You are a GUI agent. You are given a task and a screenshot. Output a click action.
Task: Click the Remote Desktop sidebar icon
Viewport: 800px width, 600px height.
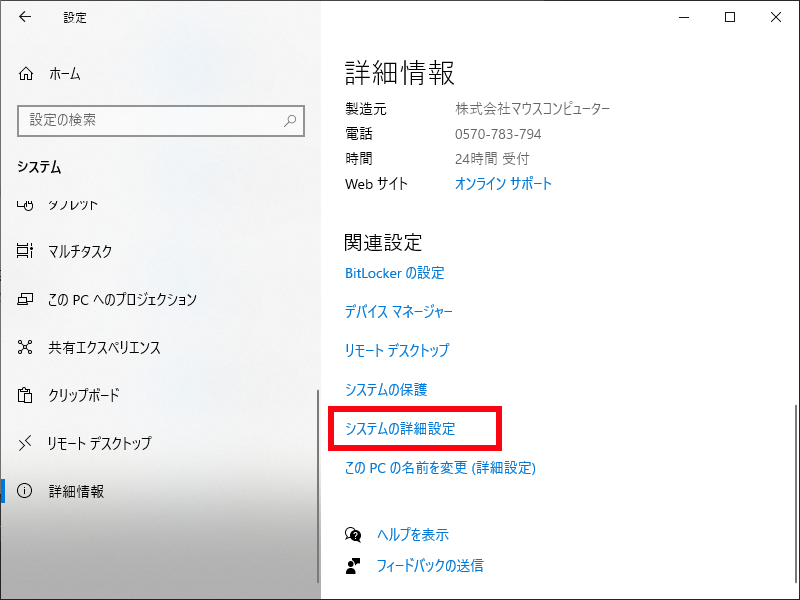[27, 443]
